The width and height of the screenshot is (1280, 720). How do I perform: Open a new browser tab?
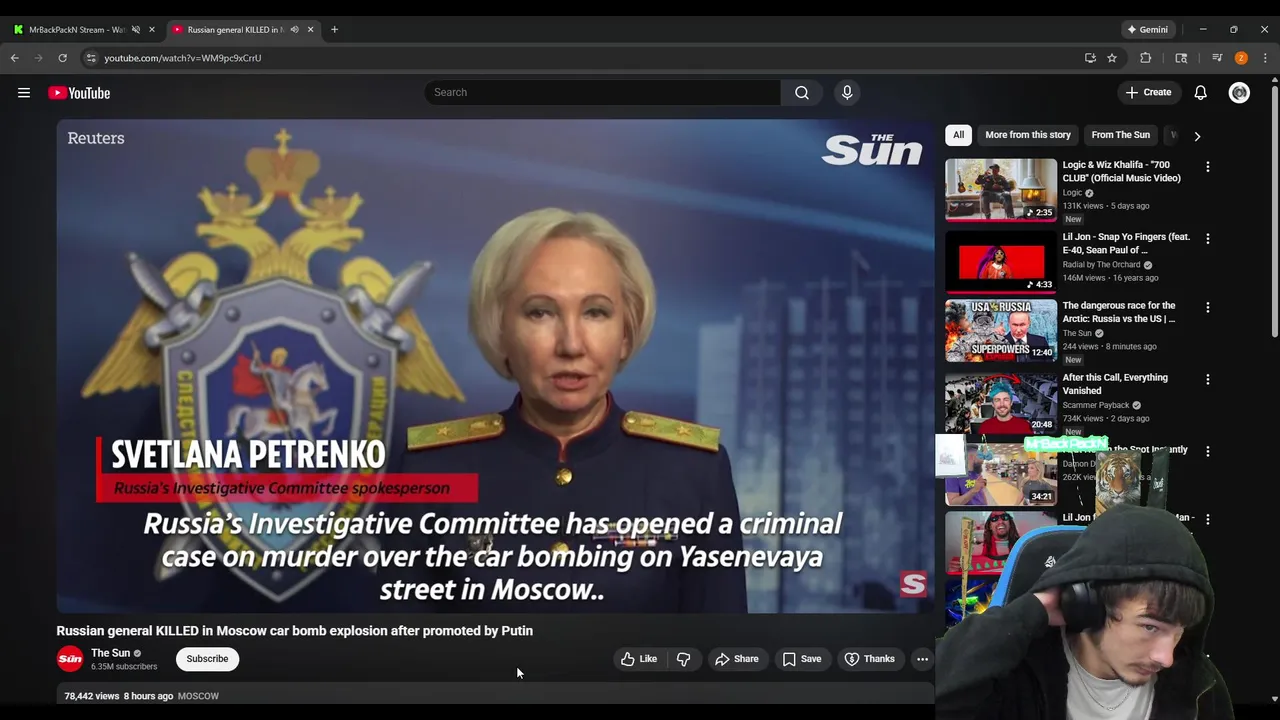334,29
